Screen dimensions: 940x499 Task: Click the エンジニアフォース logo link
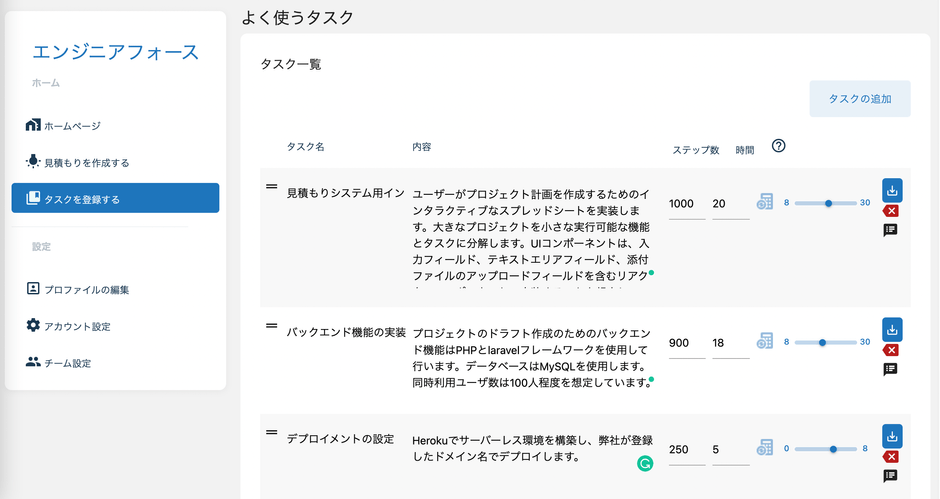116,52
